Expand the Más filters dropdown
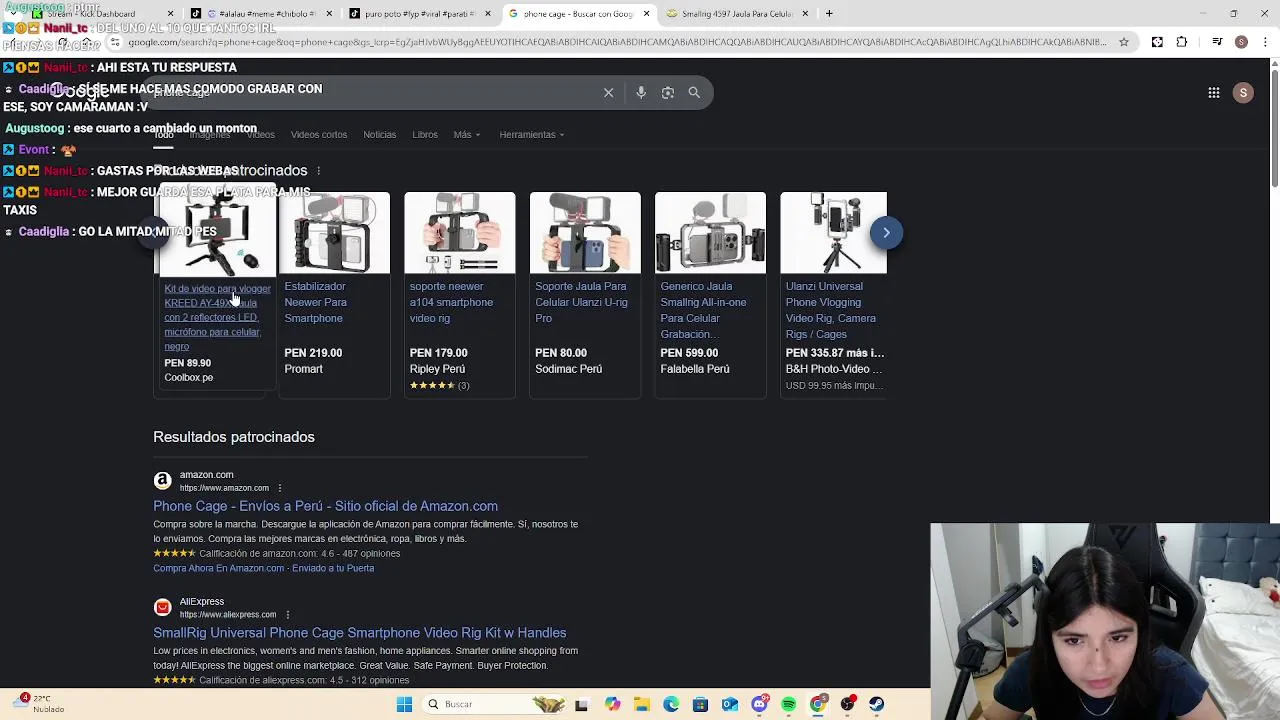This screenshot has height=720, width=1280. [x=466, y=135]
